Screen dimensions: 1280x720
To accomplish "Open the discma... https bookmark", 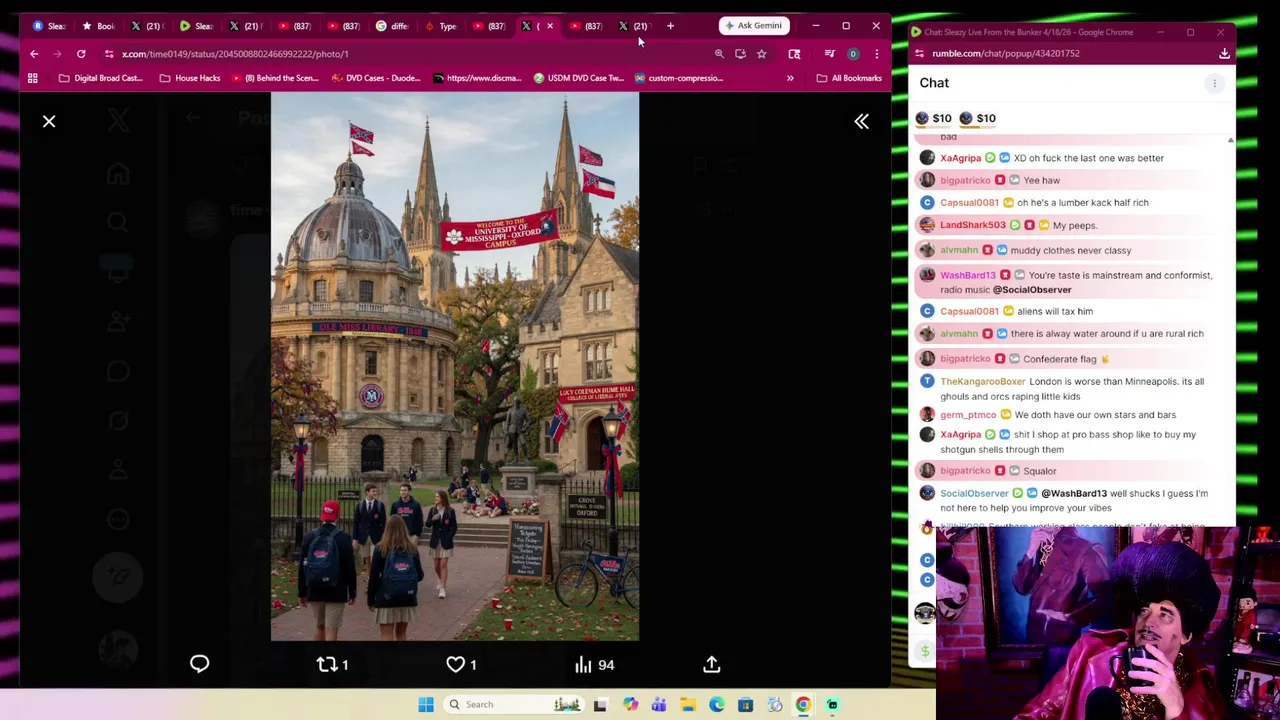I will click(477, 78).
